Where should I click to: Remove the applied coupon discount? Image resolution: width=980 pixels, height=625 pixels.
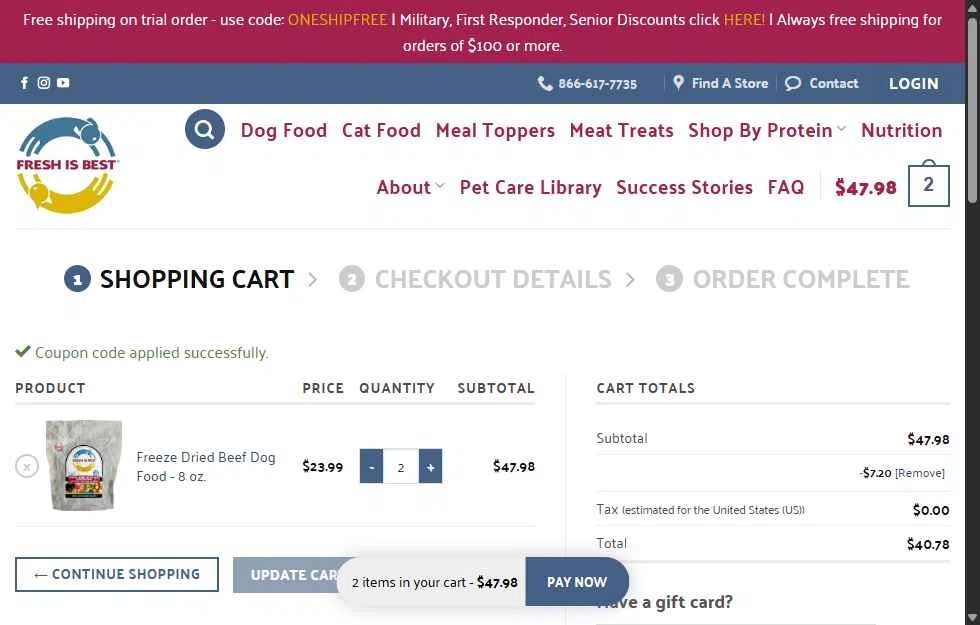point(920,473)
